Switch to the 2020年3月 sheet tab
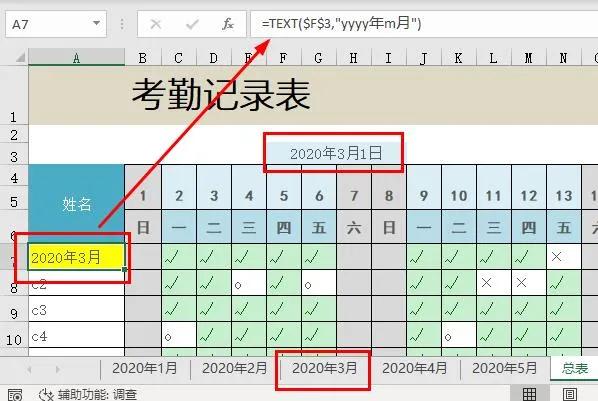This screenshot has height=401, width=598. pyautogui.click(x=325, y=369)
